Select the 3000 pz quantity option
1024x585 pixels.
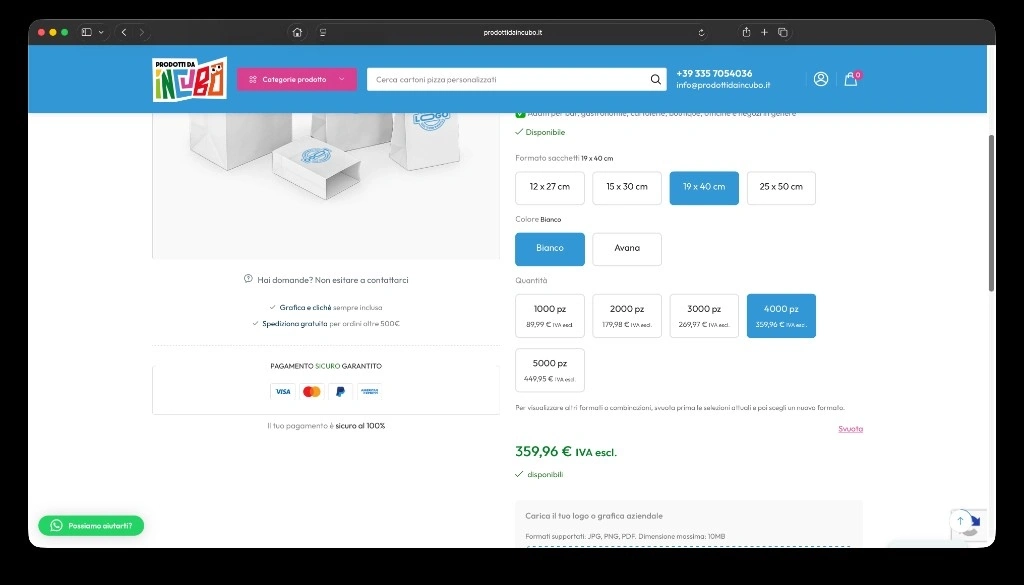(x=704, y=315)
